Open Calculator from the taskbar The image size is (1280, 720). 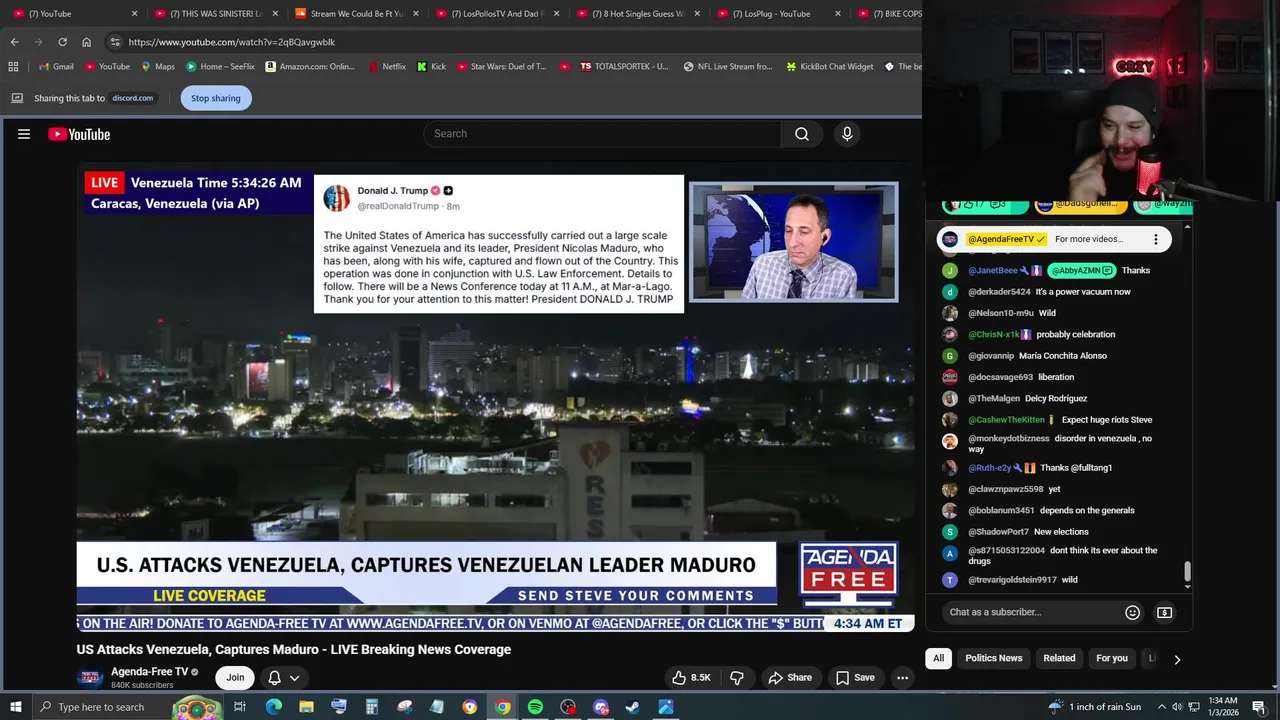(x=371, y=707)
